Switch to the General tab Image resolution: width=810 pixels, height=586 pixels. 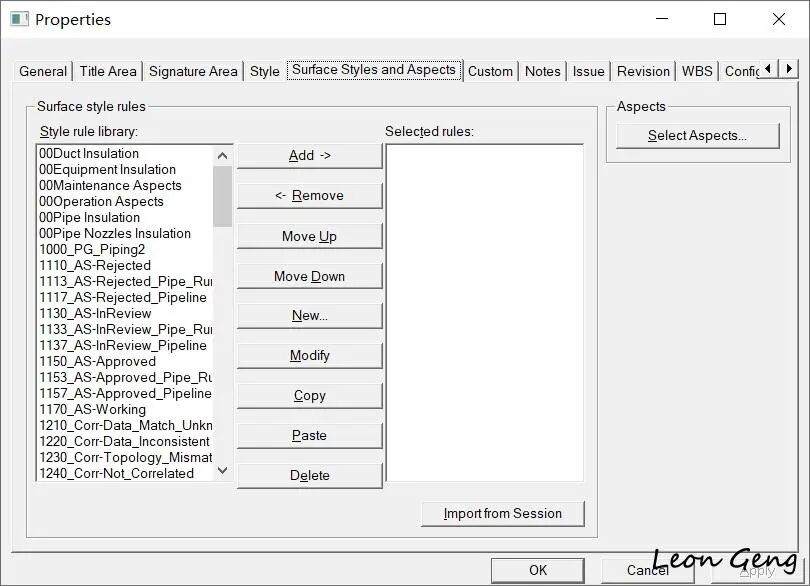click(x=43, y=71)
